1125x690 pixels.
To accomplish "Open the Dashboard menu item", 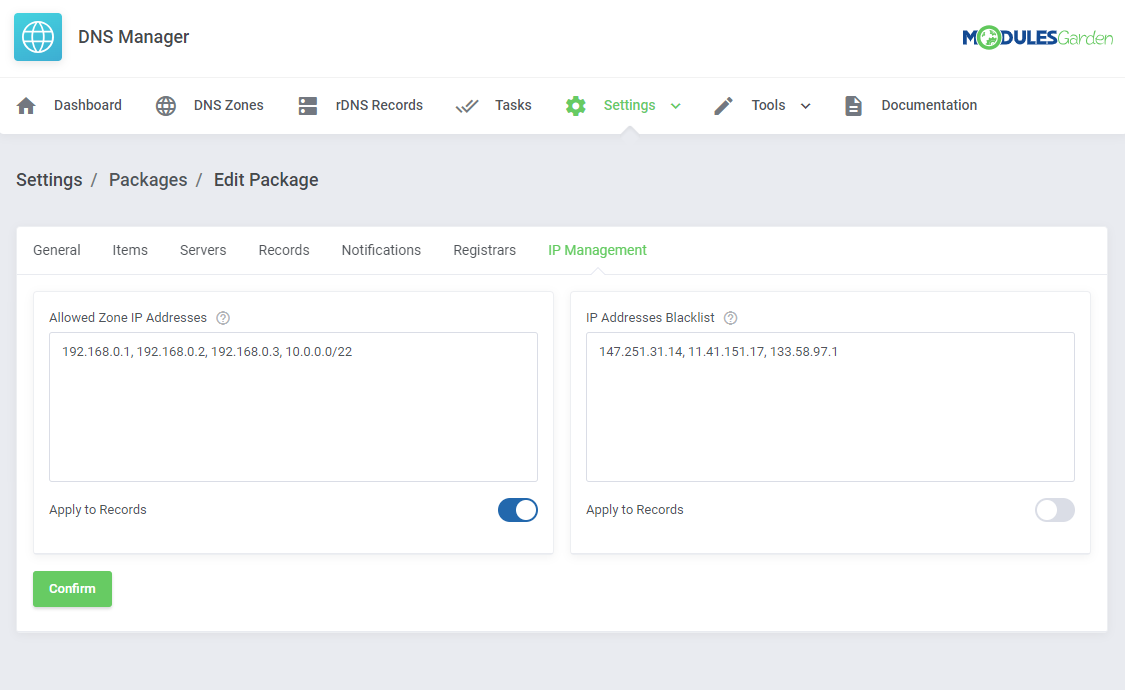I will pos(88,105).
